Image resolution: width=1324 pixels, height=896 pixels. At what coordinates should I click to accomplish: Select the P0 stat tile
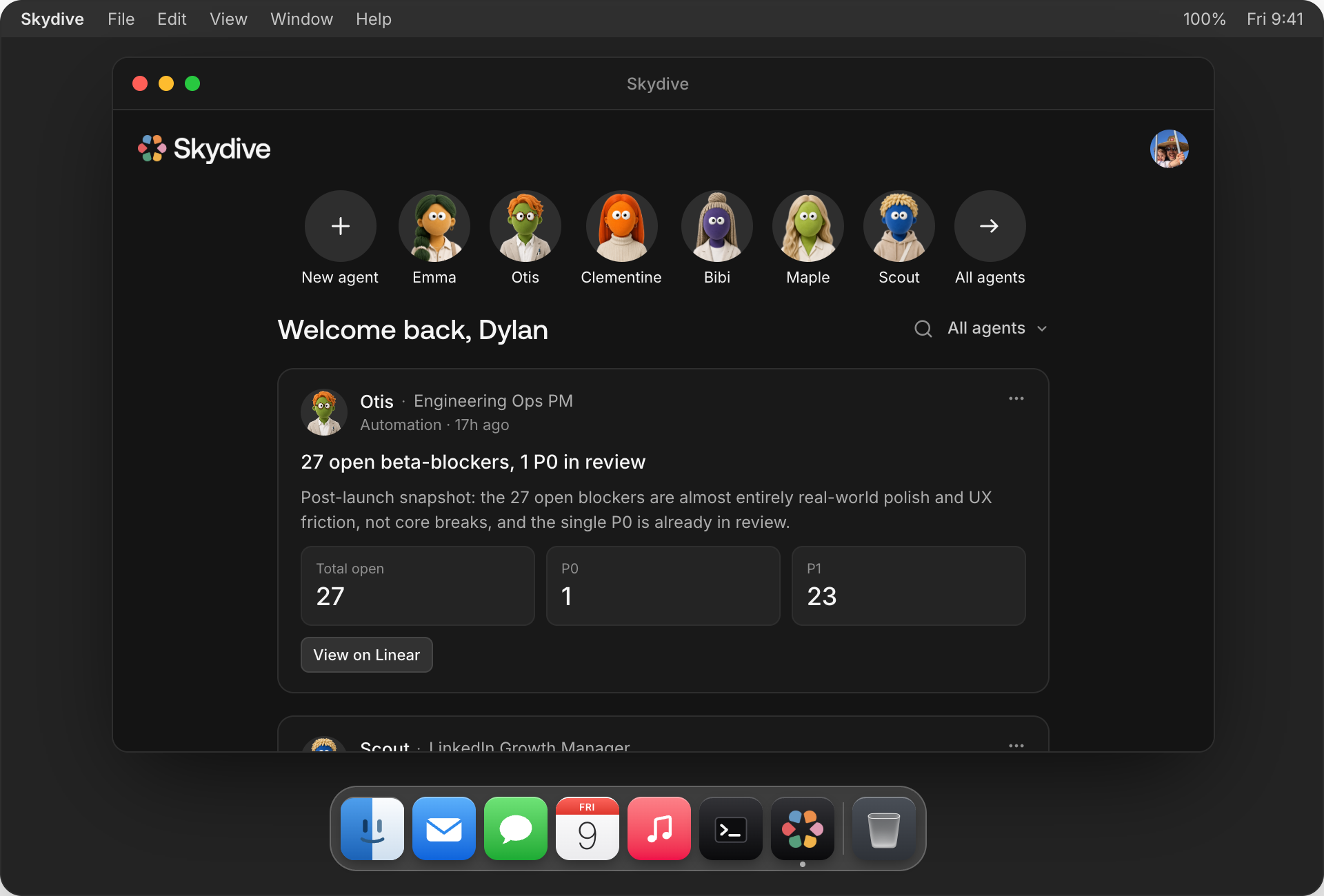(663, 586)
